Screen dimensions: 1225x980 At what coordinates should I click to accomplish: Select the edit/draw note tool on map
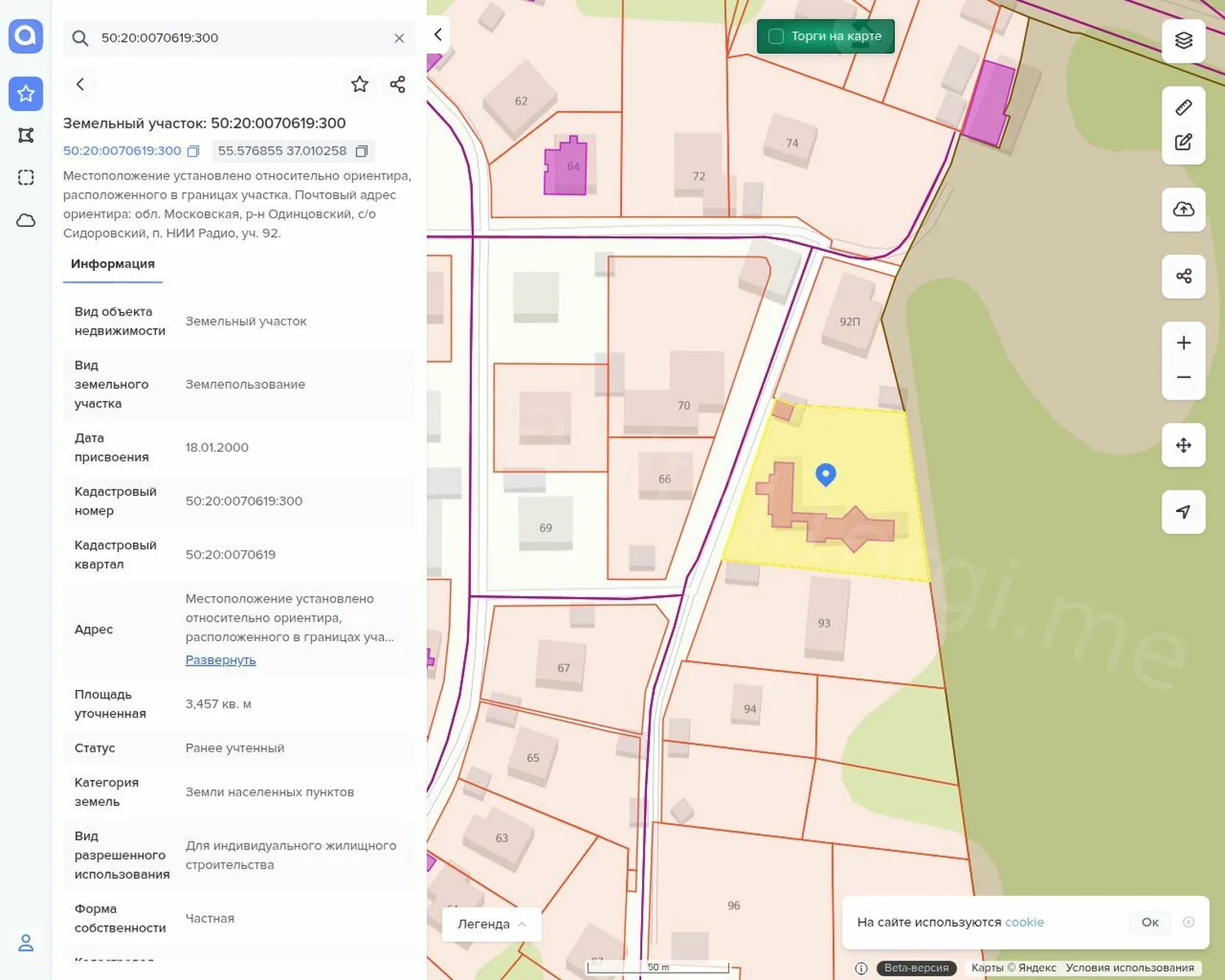[1183, 142]
